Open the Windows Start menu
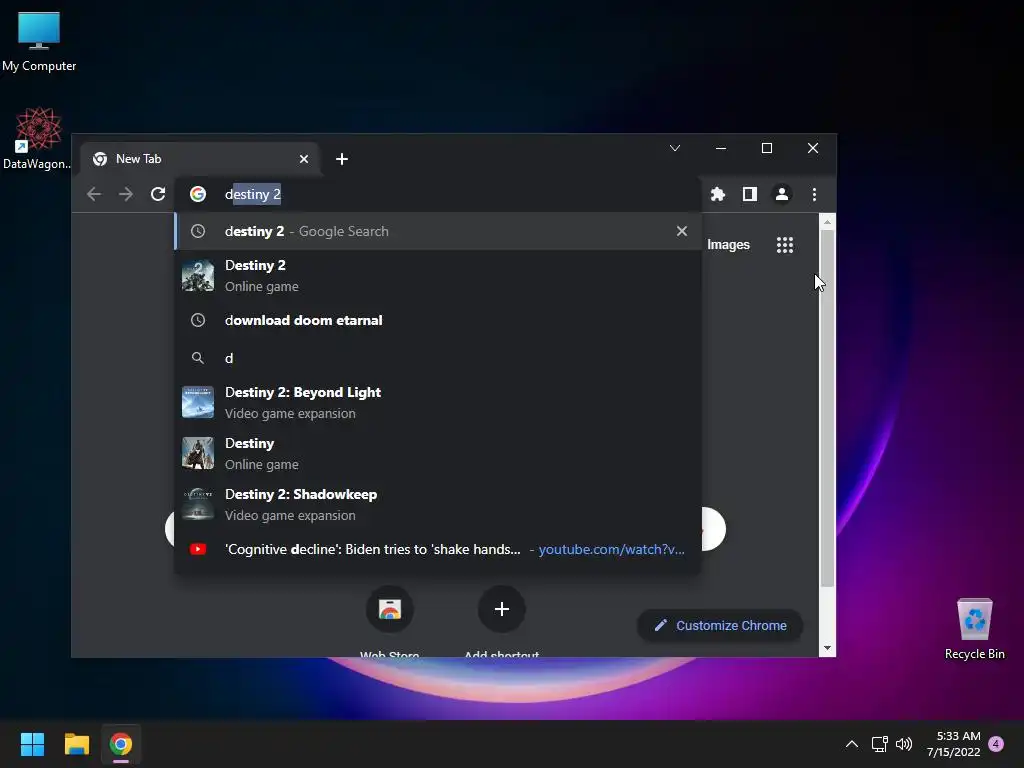The width and height of the screenshot is (1024, 768). [x=32, y=744]
